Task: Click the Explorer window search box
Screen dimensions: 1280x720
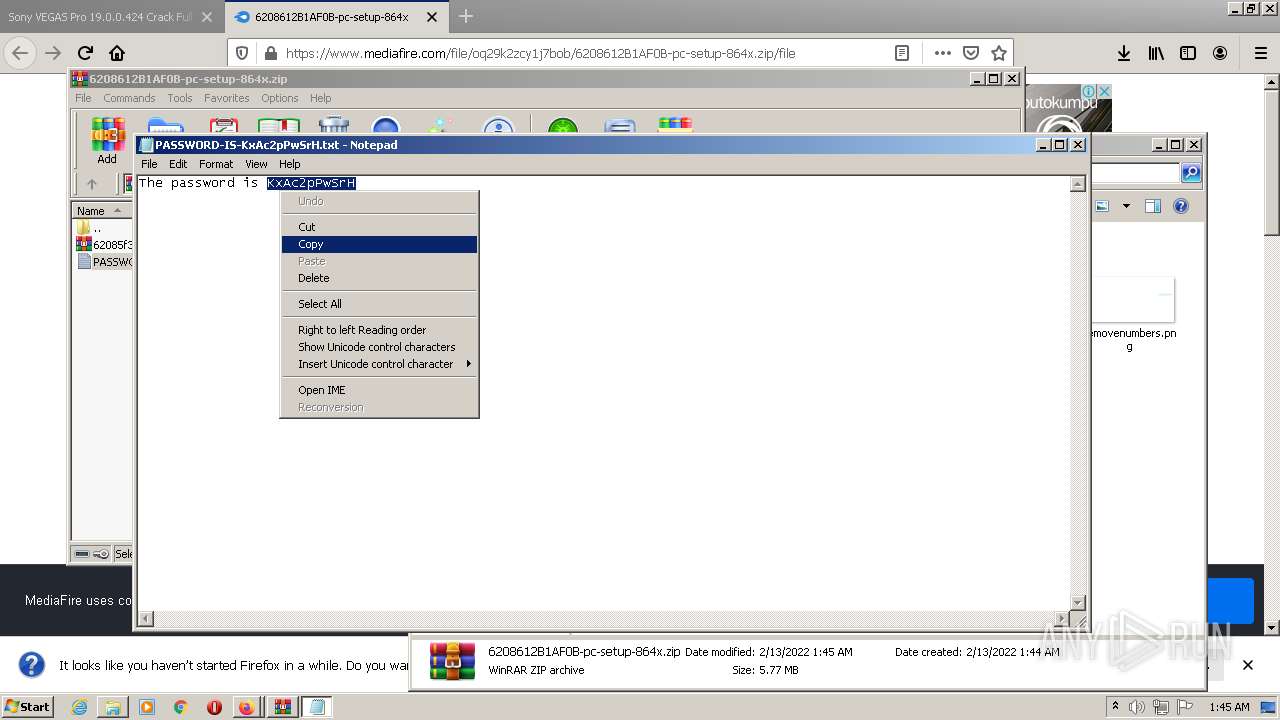Action: point(1135,173)
